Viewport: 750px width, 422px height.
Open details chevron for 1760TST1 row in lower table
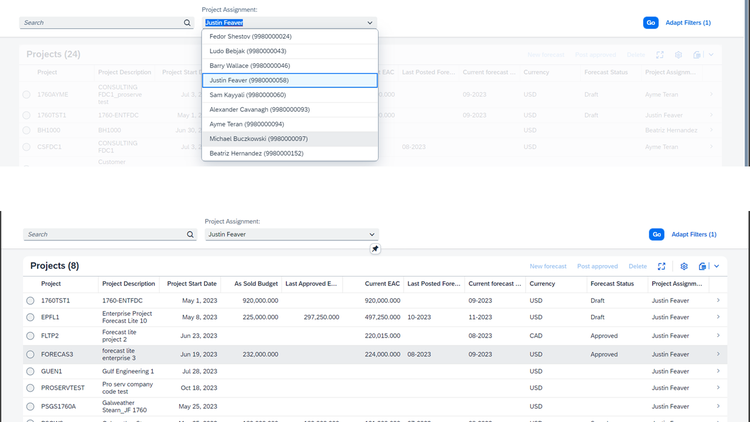[x=718, y=300]
